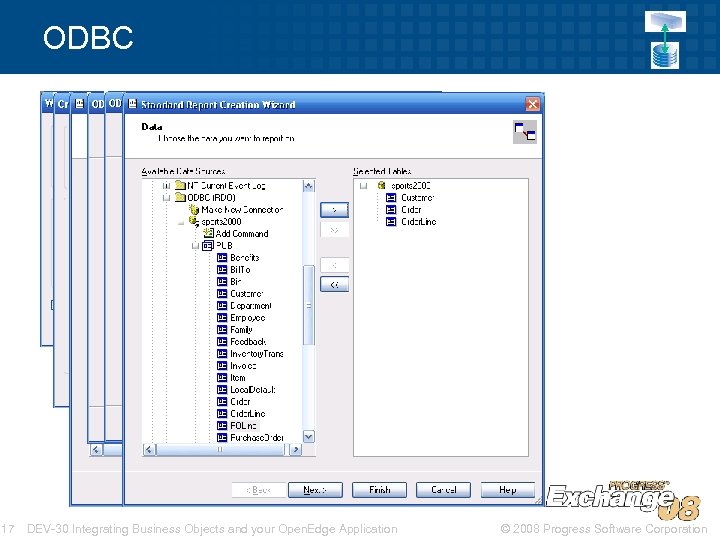The image size is (720, 540).
Task: Click the sports2000 connection icon in Selected Tables
Action: (x=381, y=186)
